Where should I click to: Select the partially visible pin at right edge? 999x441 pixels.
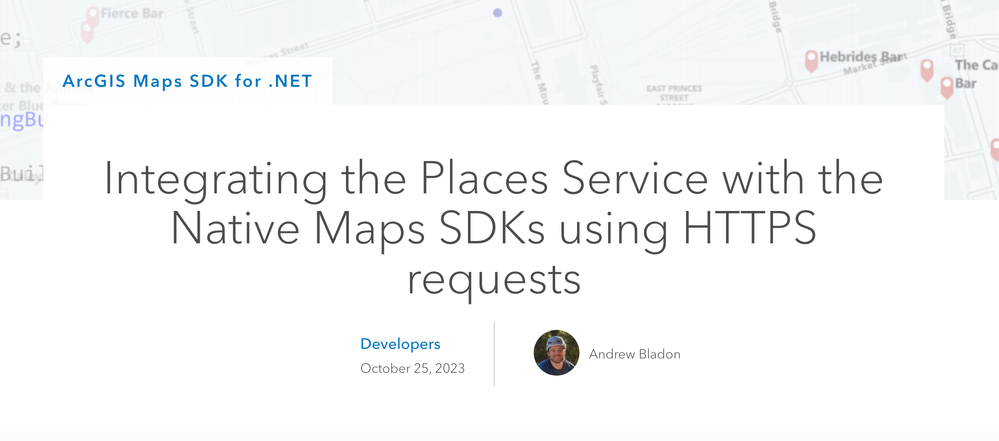pyautogui.click(x=995, y=150)
